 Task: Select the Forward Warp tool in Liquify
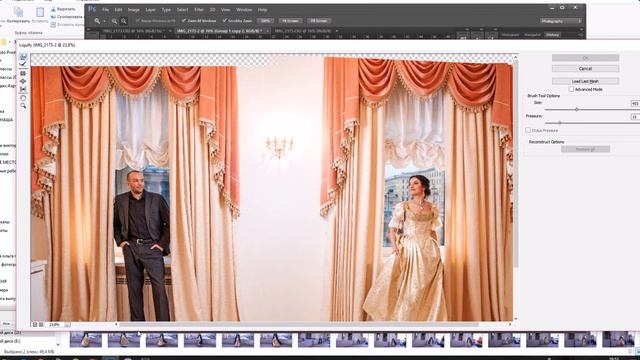tap(23, 57)
